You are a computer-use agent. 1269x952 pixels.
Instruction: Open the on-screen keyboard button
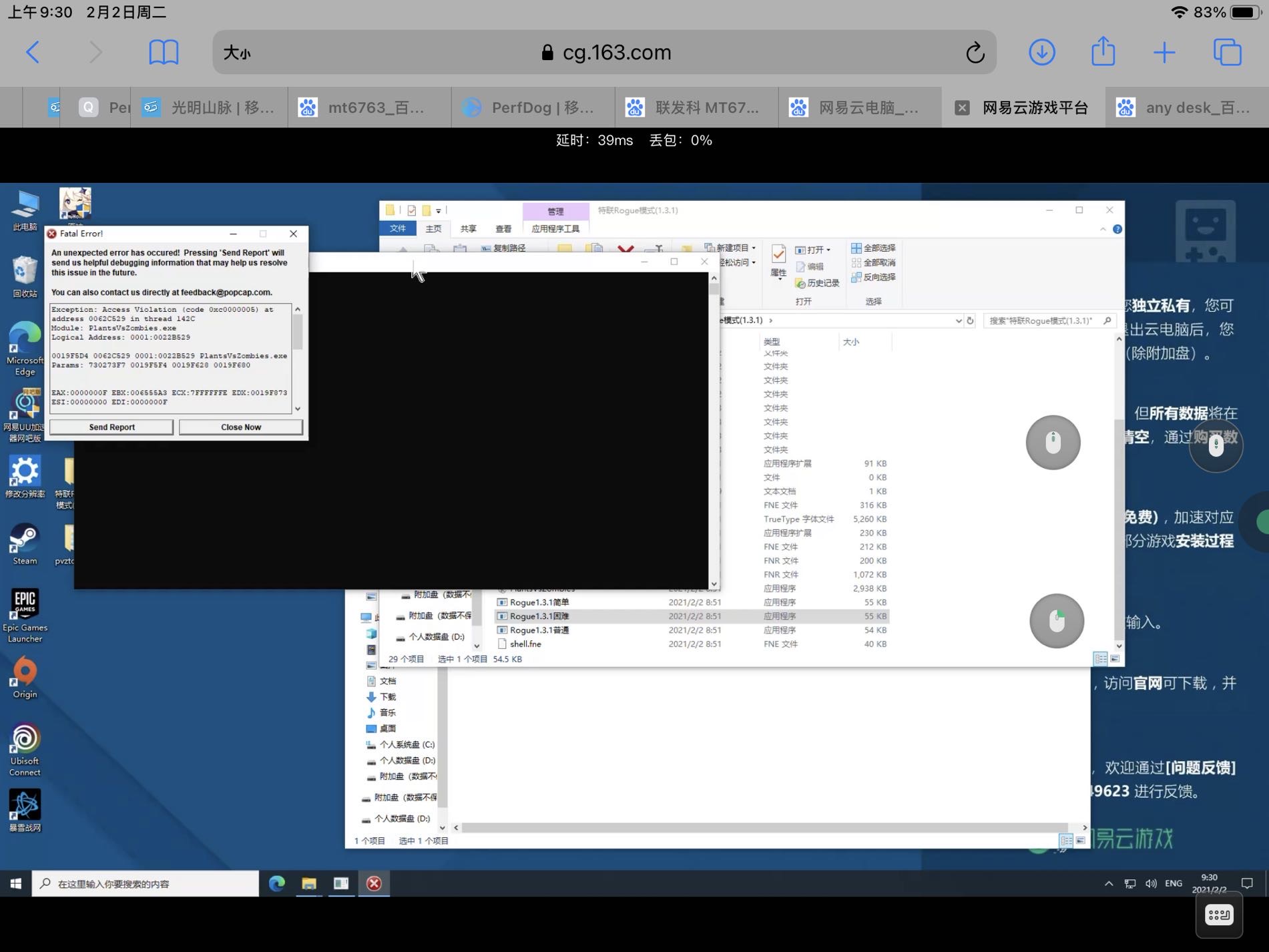point(1219,915)
